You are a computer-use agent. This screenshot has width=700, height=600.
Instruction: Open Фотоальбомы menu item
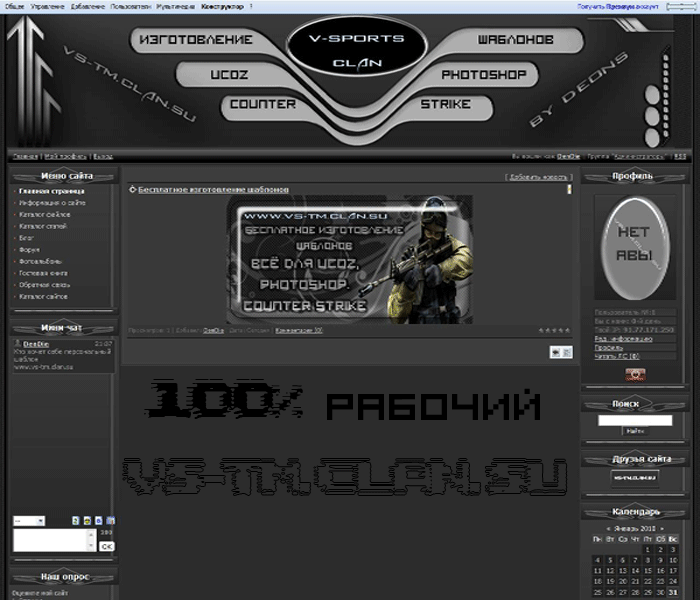click(x=40, y=261)
